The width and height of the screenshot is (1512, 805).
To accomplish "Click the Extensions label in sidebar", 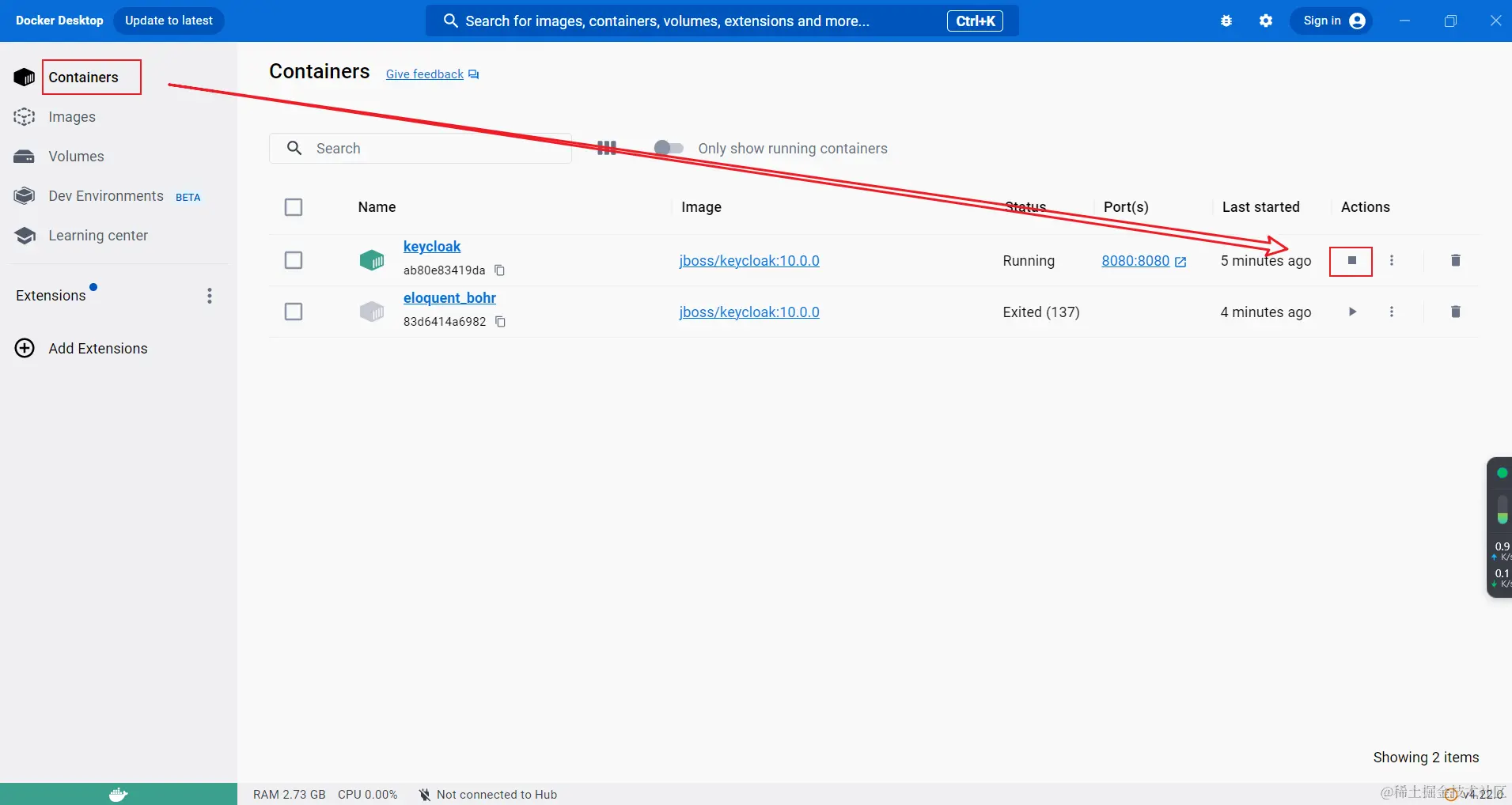I will [x=51, y=296].
